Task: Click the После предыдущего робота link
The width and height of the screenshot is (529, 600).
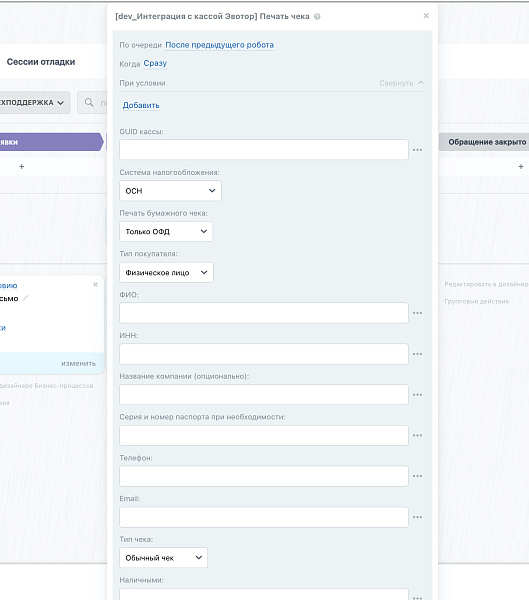Action: click(x=219, y=45)
